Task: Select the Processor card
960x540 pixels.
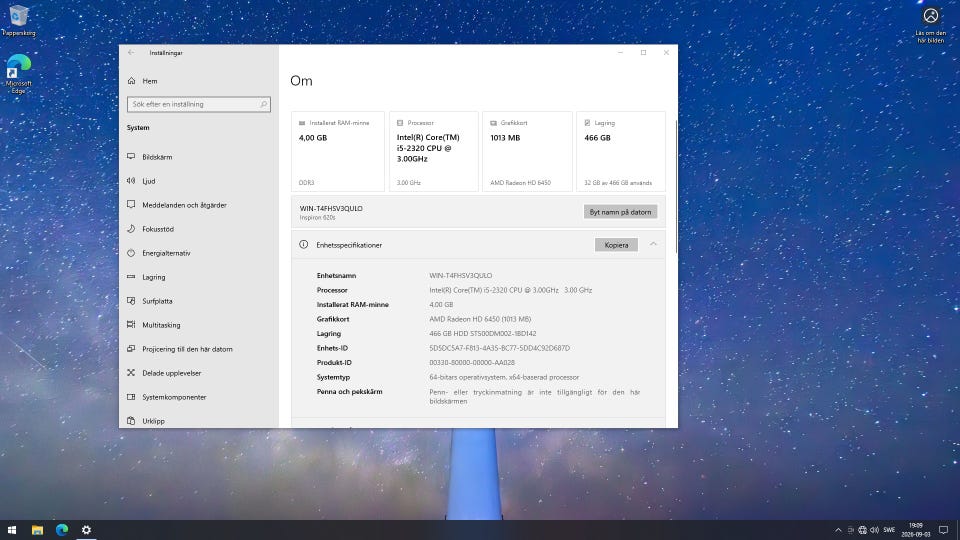Action: pyautogui.click(x=433, y=151)
